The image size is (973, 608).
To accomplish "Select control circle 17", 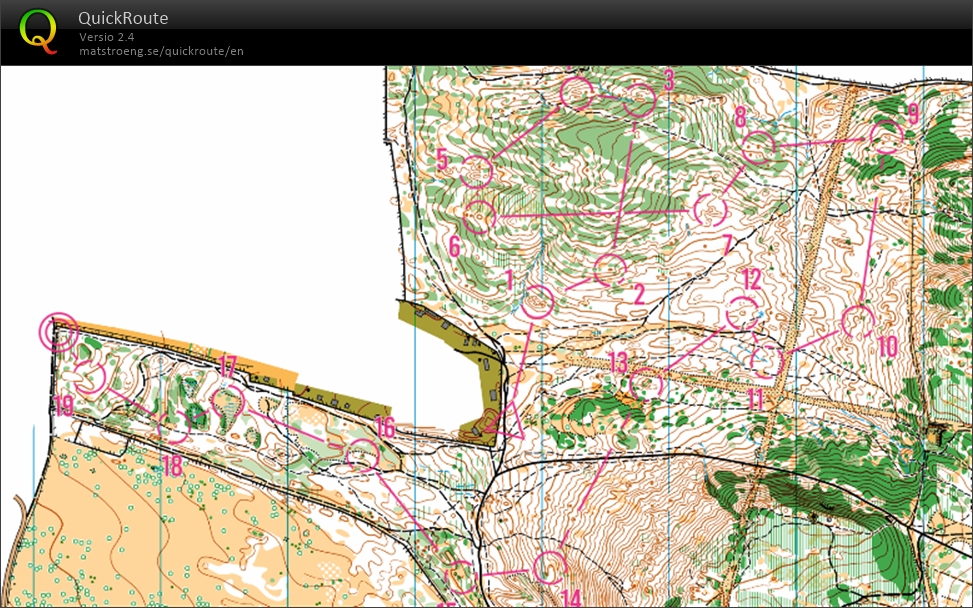I will 228,402.
